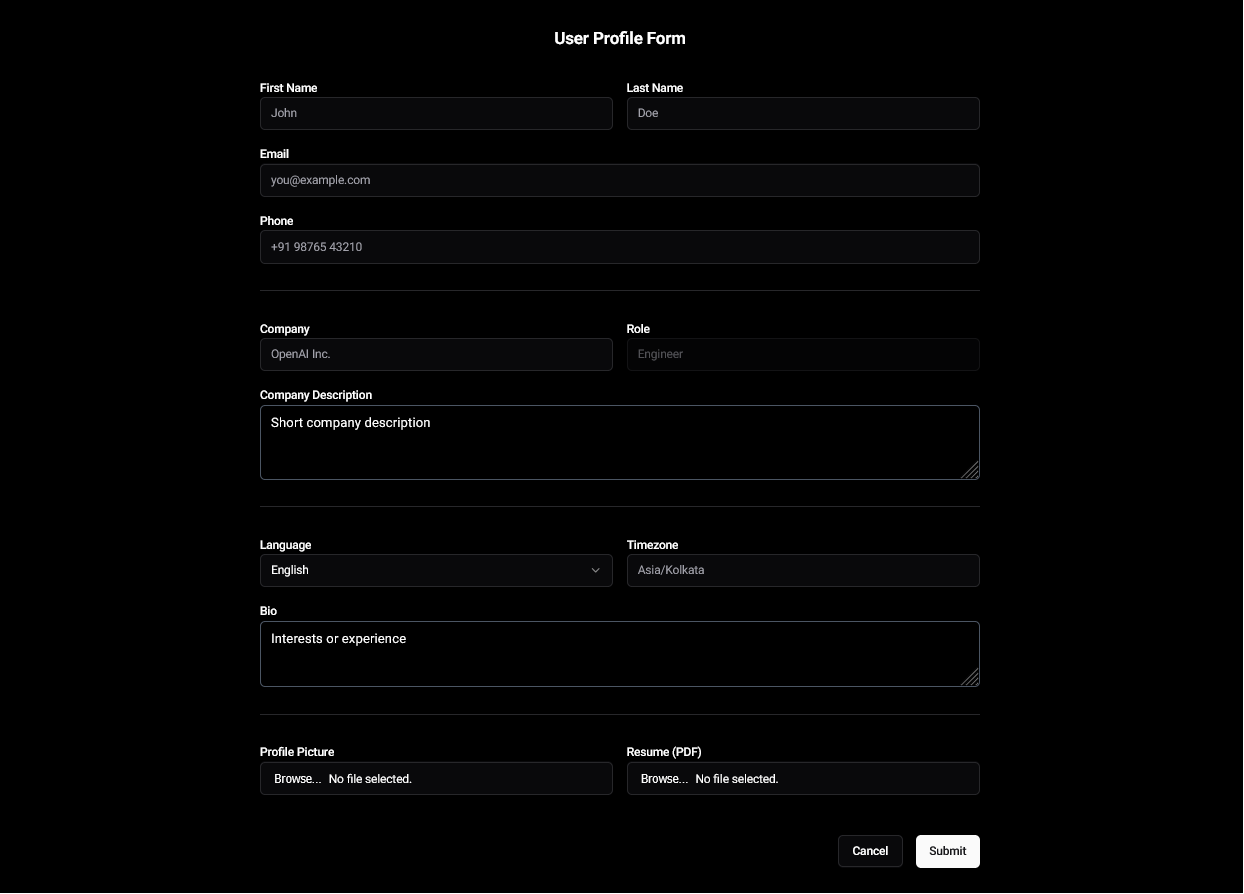
Task: Click the "Language" label text
Action: [x=285, y=545]
